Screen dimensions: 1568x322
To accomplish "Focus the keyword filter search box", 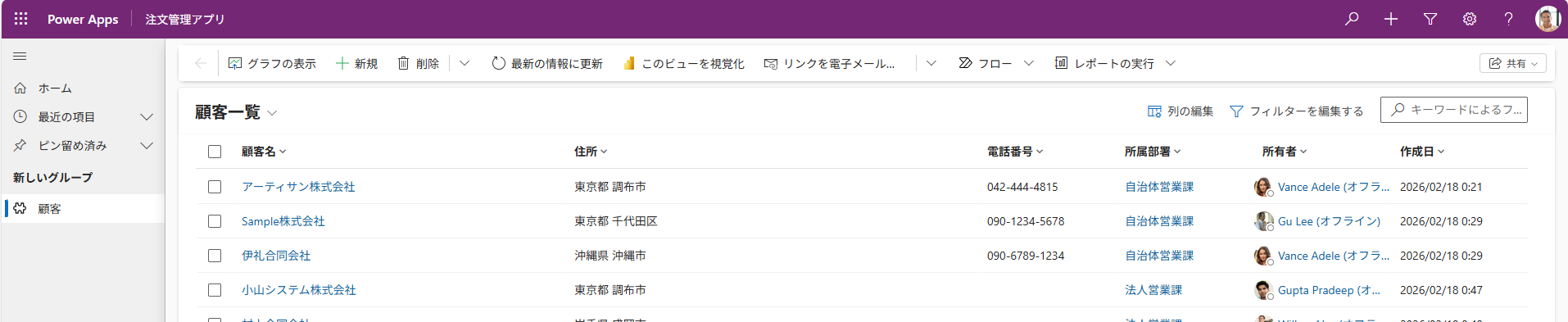I will [1454, 110].
